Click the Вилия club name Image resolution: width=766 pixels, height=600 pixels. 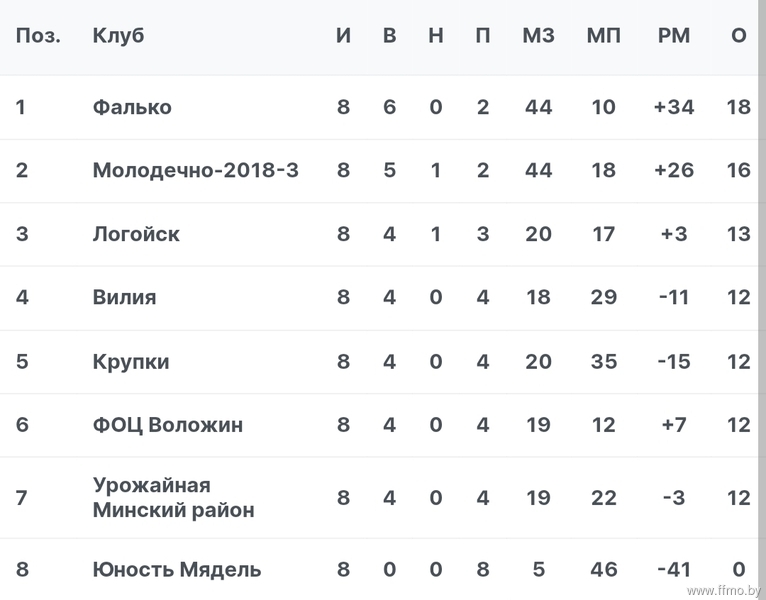tap(124, 297)
